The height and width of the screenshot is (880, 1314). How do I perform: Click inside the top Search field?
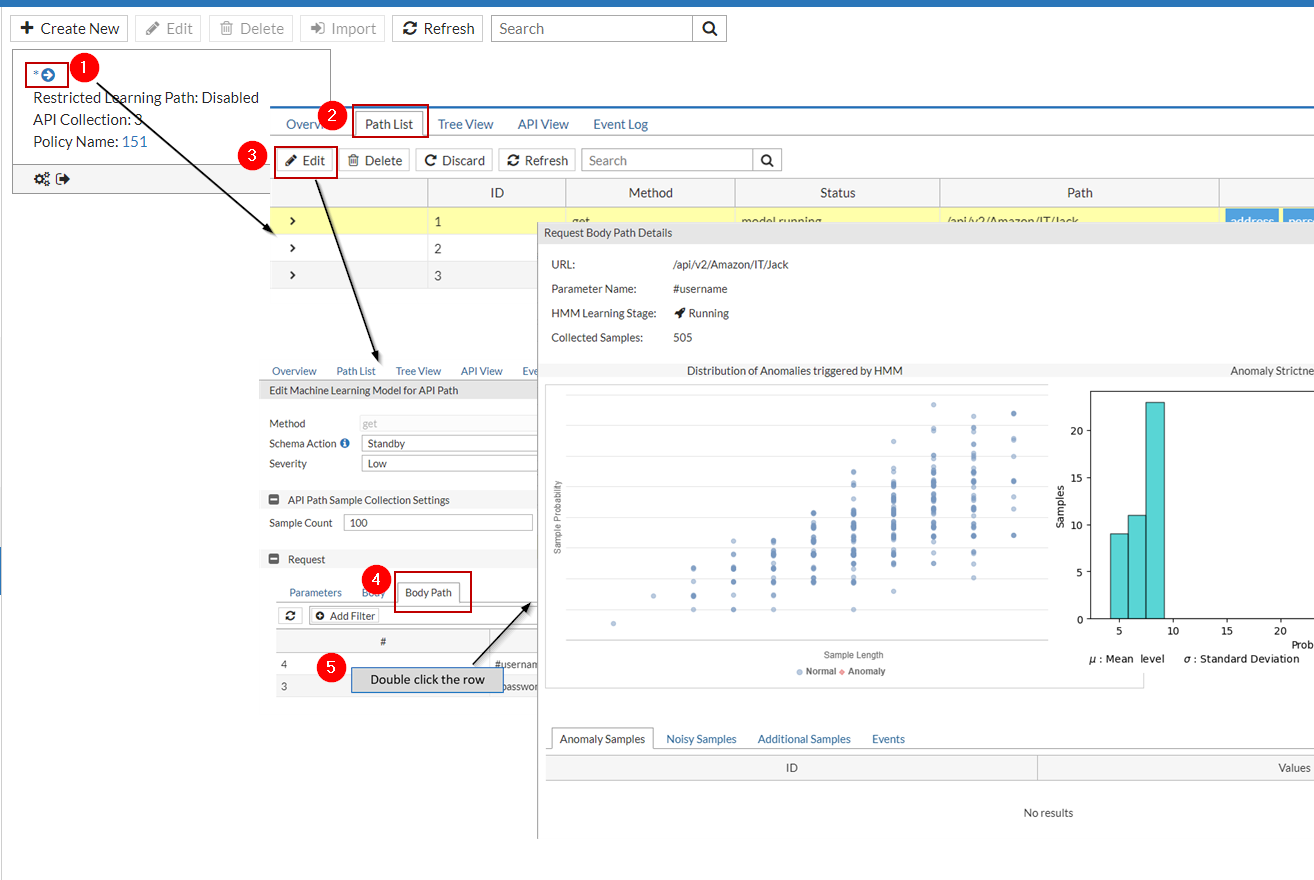point(590,28)
